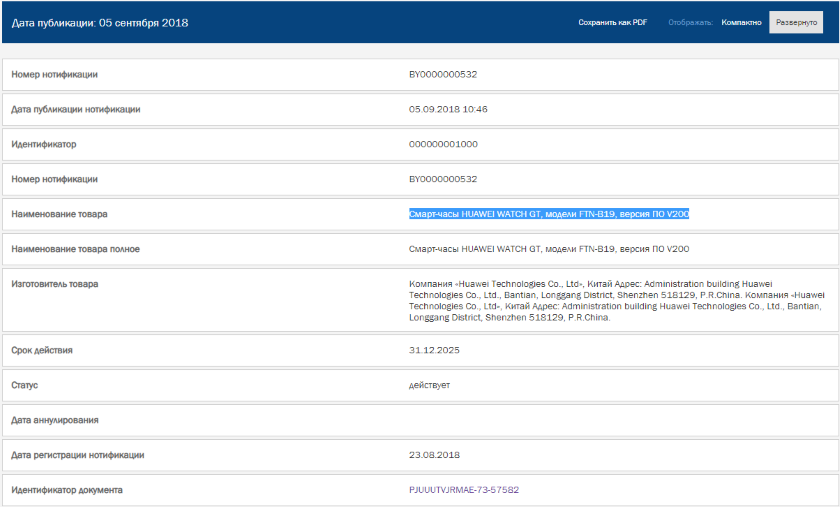Click the Отображать label in header
Image resolution: width=840 pixels, height=507 pixels.
[x=691, y=23]
